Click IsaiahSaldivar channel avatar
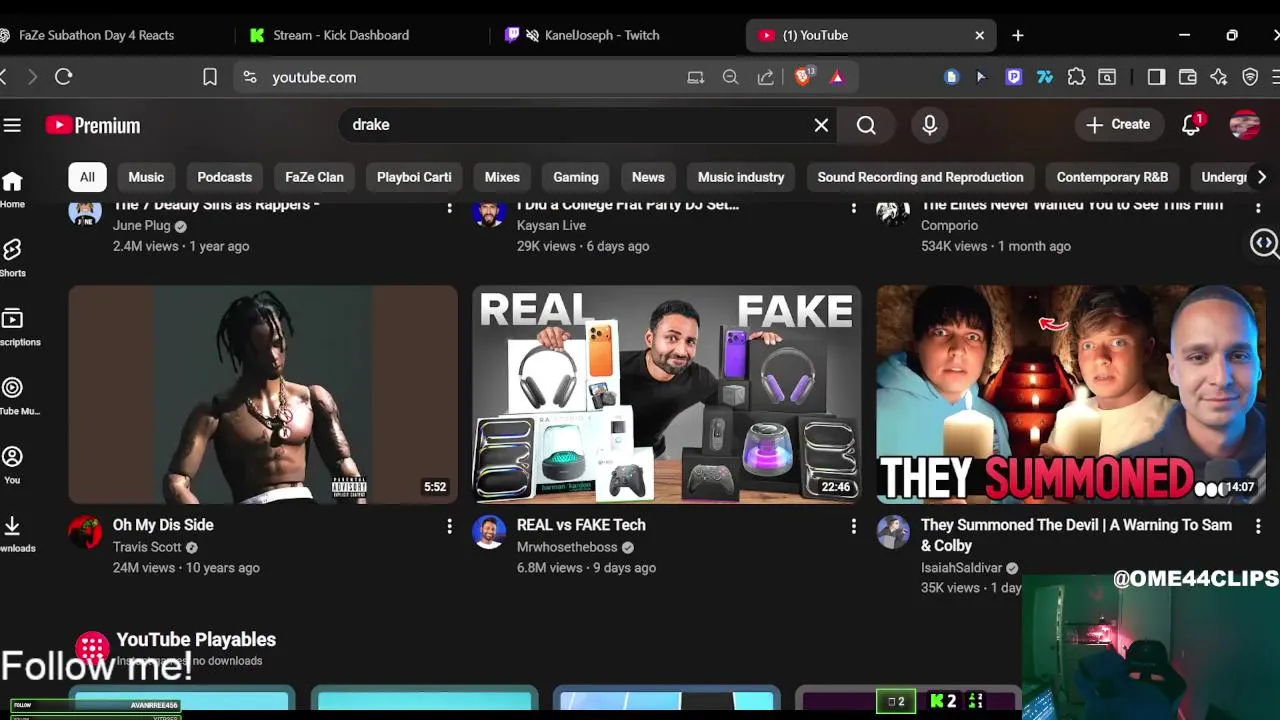 tap(893, 532)
